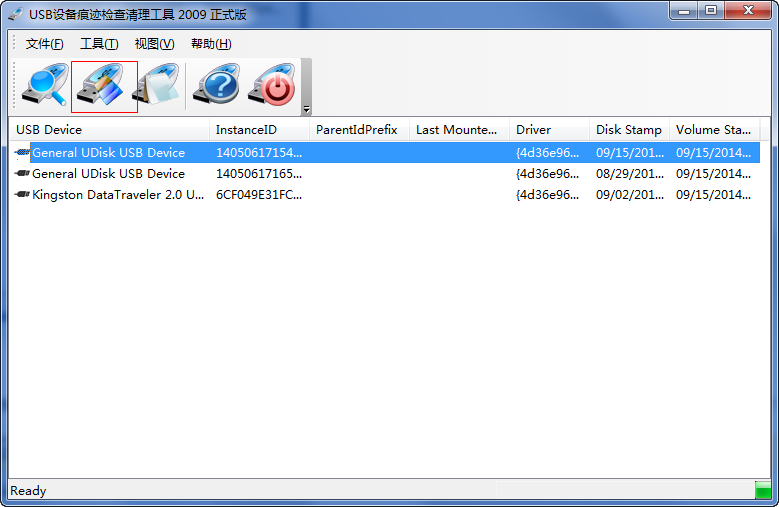Click Driver cell in Kingston row

(x=547, y=195)
